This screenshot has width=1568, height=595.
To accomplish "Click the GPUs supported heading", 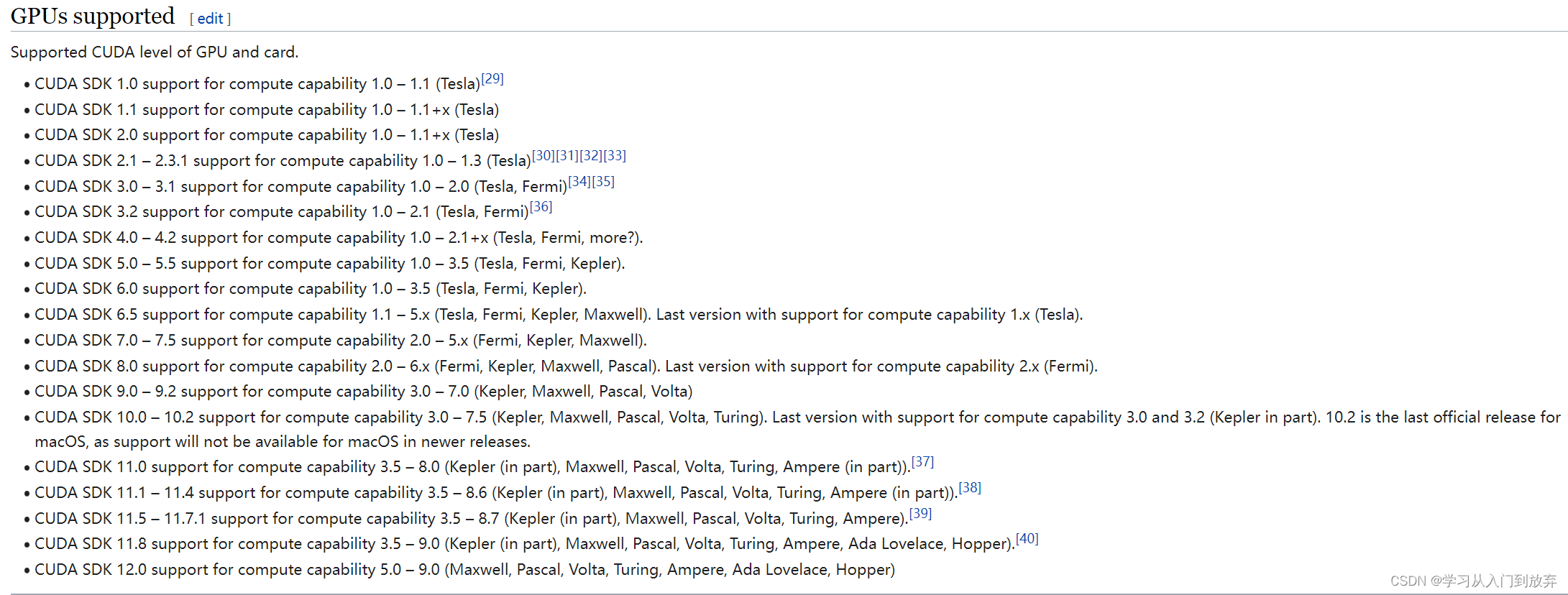I will point(93,16).
